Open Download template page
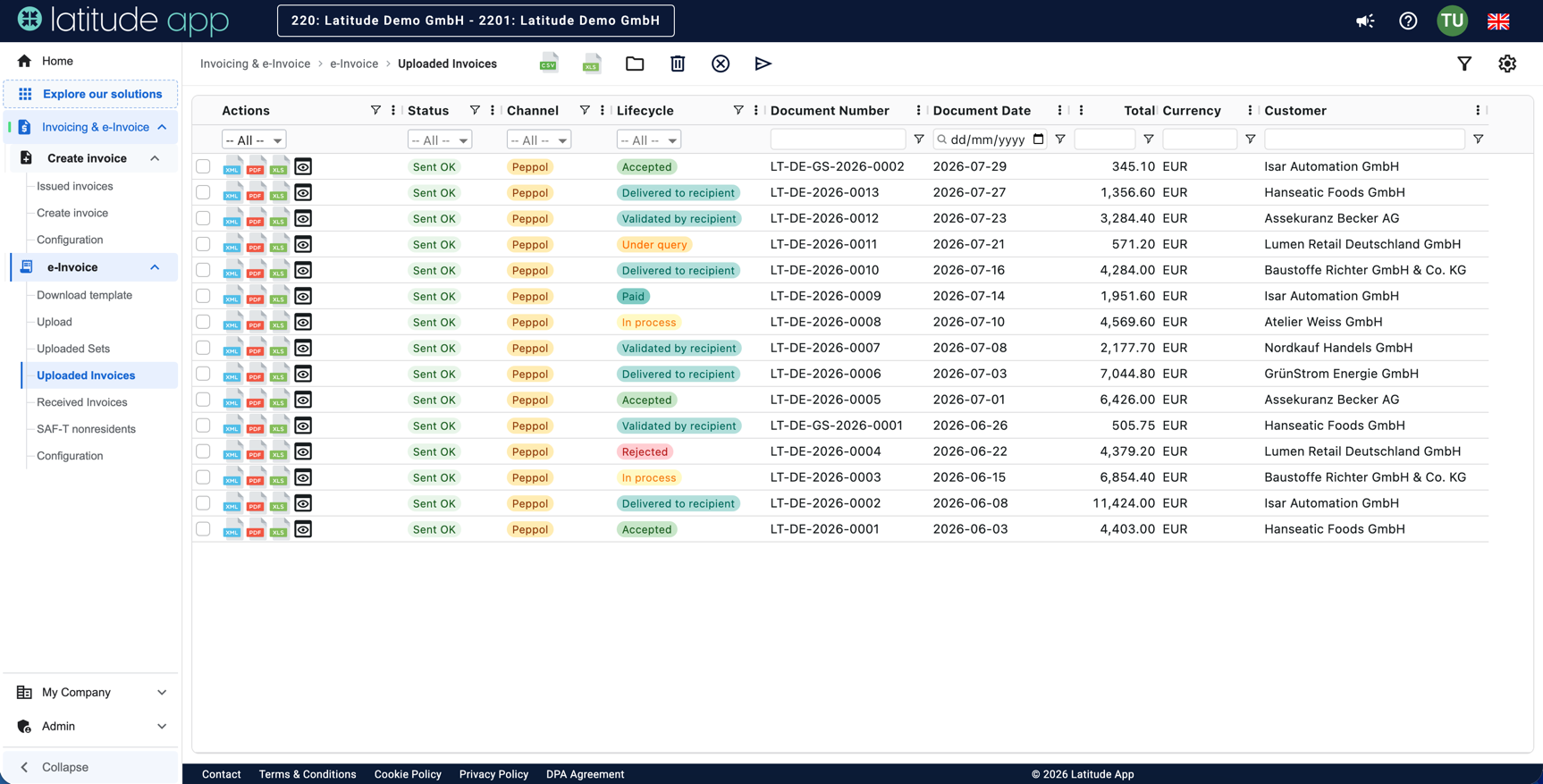Screen dimensions: 1543x784 point(84,295)
